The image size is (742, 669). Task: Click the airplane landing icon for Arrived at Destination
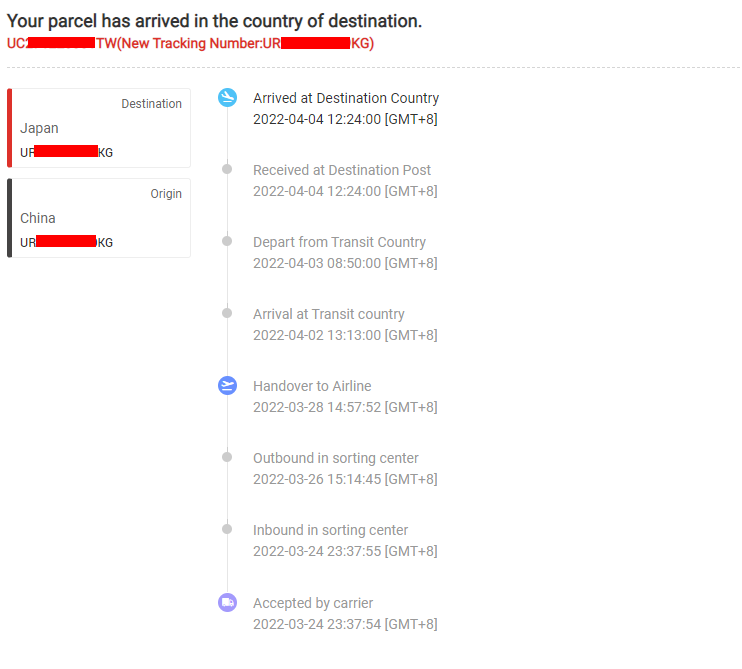(227, 97)
